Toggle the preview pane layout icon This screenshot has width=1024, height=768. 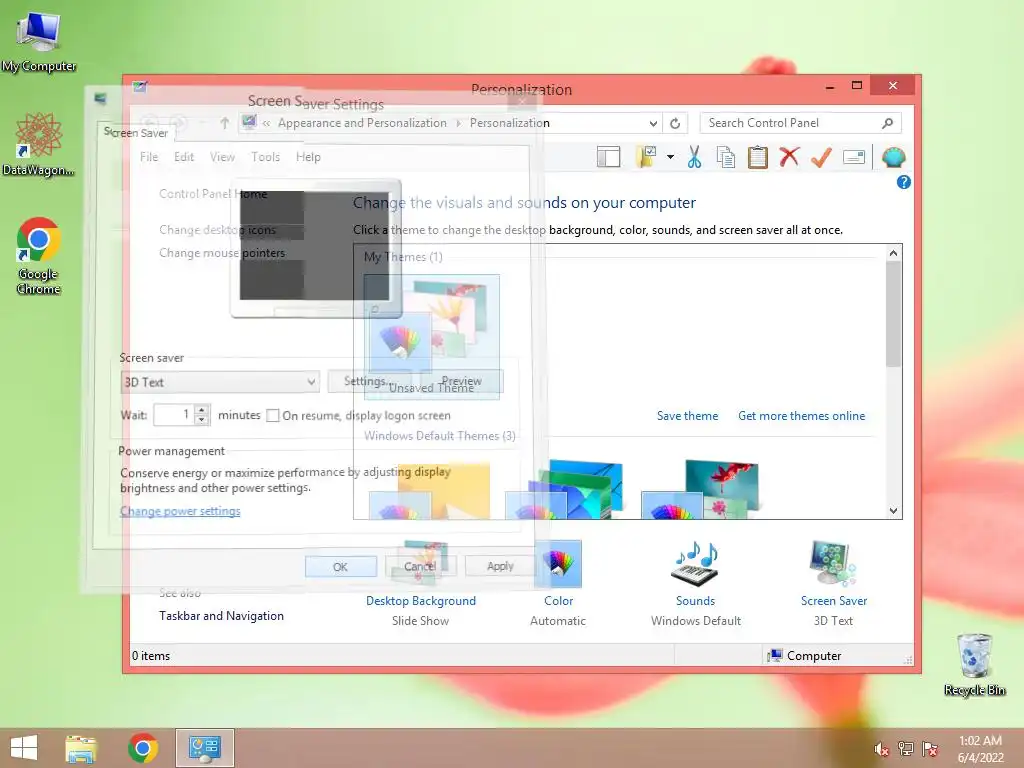tap(608, 157)
